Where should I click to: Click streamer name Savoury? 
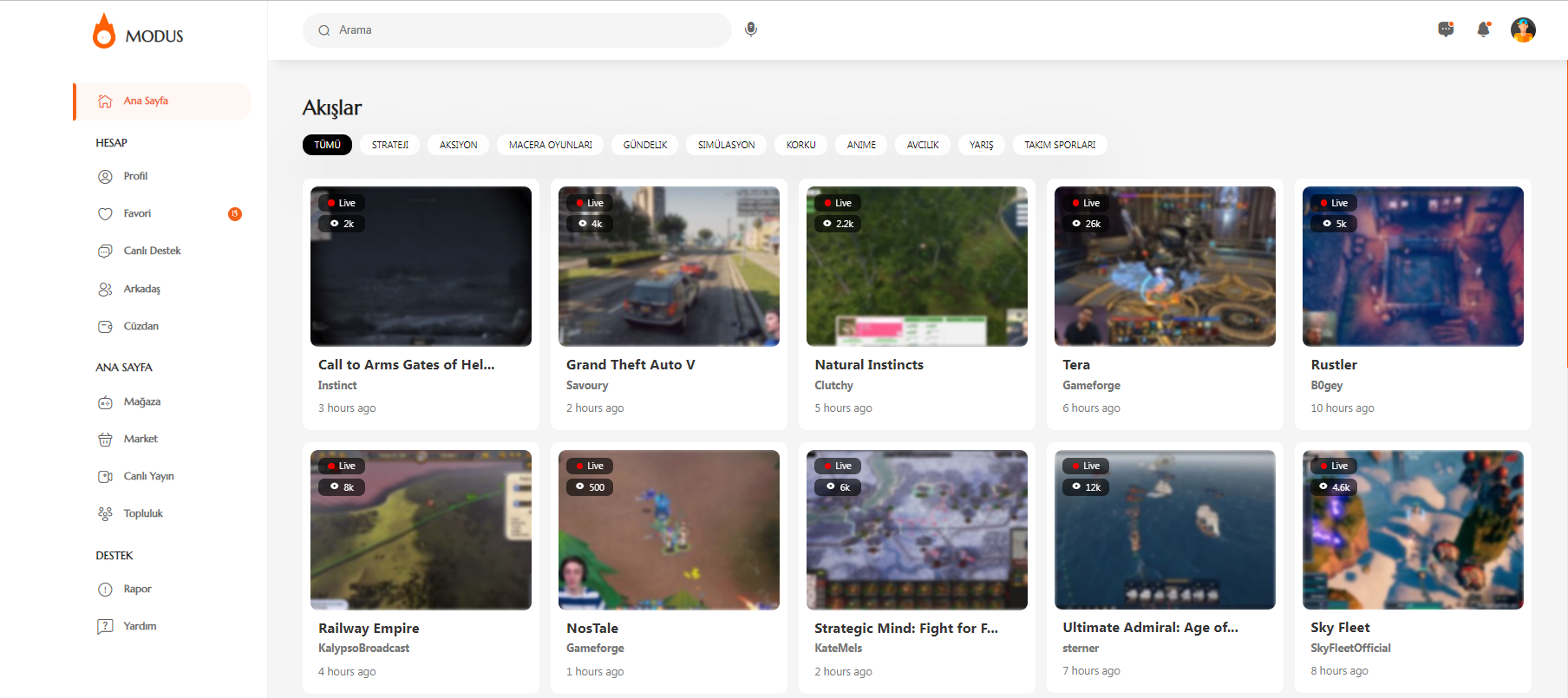tap(587, 386)
